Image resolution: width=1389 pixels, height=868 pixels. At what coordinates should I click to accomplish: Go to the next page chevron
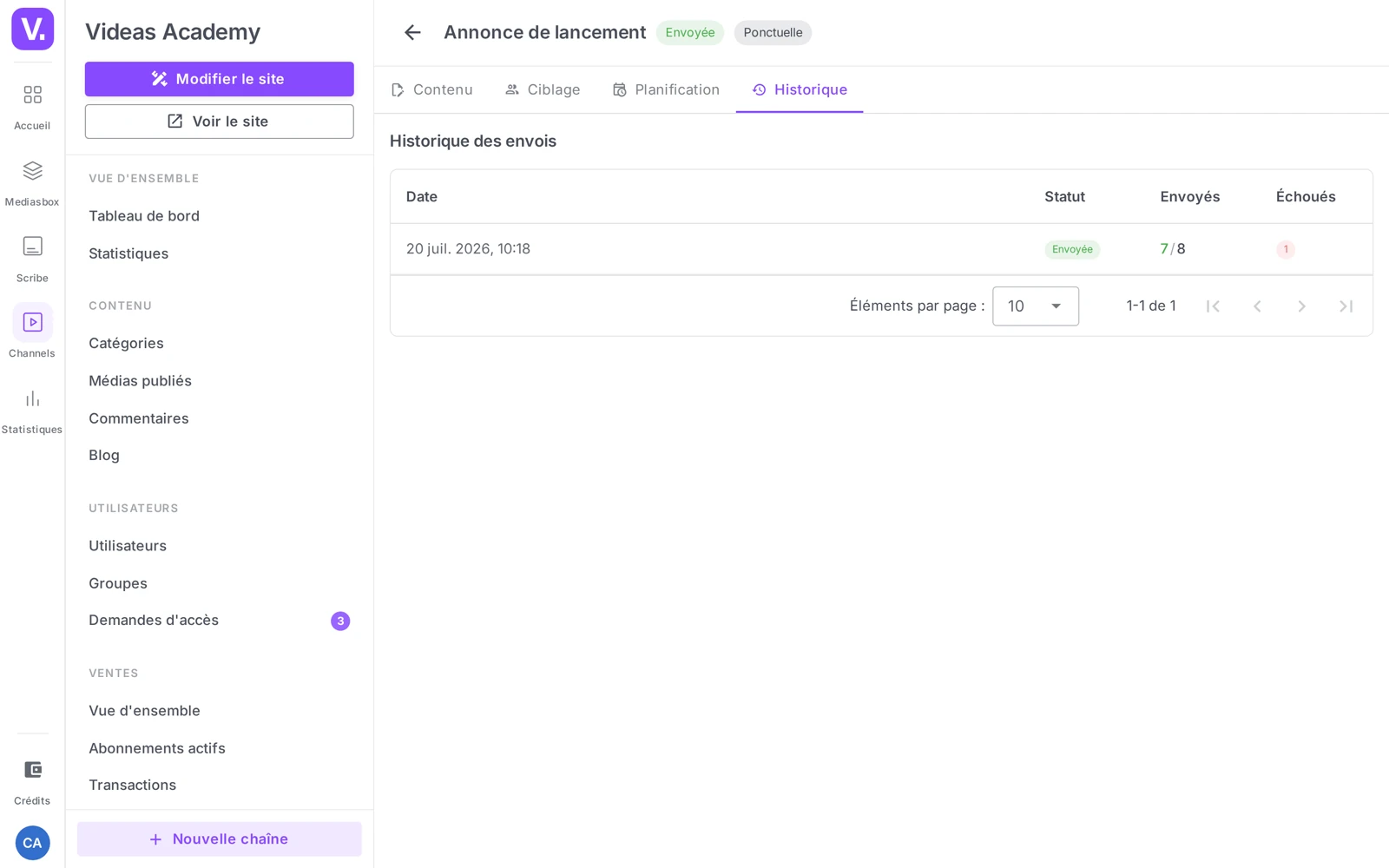(1301, 306)
